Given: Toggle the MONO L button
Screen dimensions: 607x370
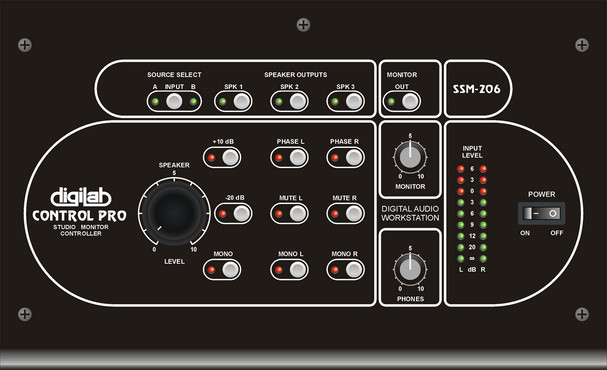Looking at the screenshot, I should click(298, 270).
